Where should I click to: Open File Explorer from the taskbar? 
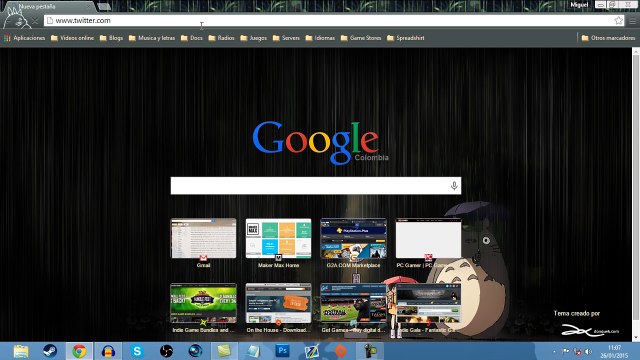click(x=21, y=351)
